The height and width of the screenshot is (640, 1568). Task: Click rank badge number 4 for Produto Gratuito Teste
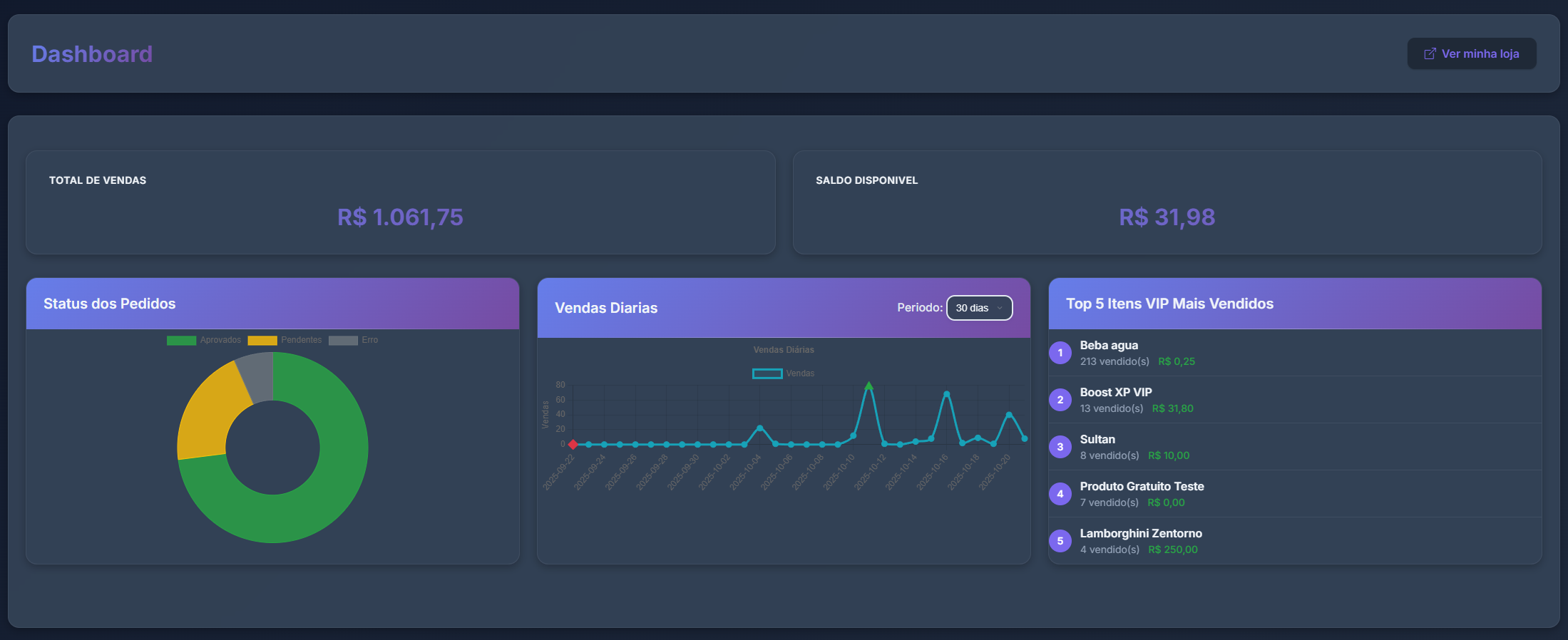pos(1060,494)
